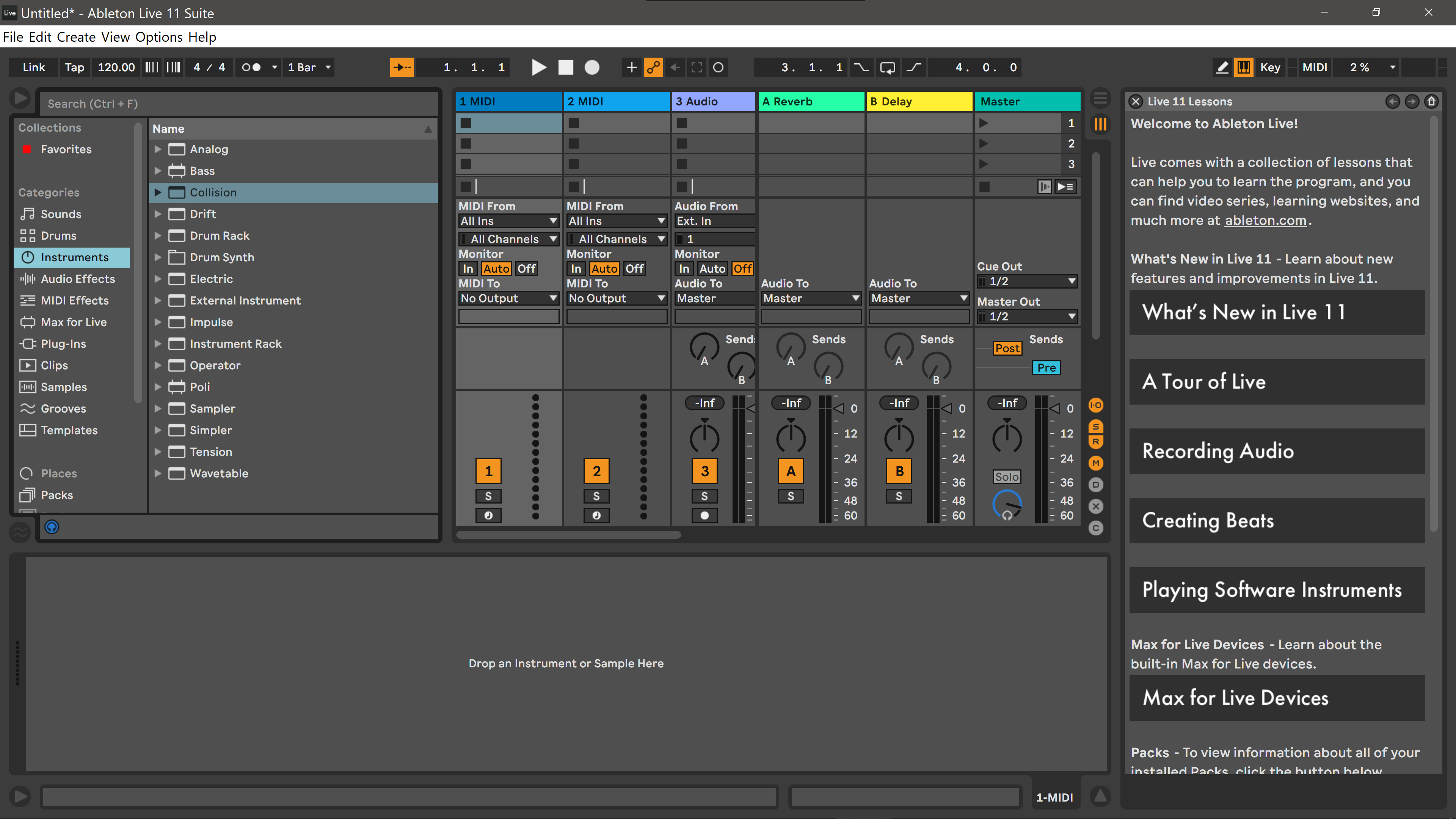Expand the Sampler folder

158,408
